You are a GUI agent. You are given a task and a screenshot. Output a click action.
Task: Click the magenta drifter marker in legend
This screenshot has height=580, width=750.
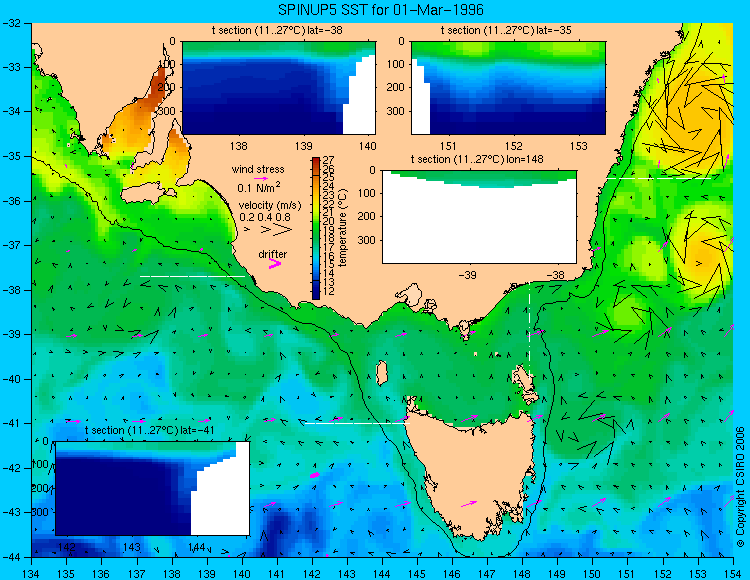(x=275, y=263)
